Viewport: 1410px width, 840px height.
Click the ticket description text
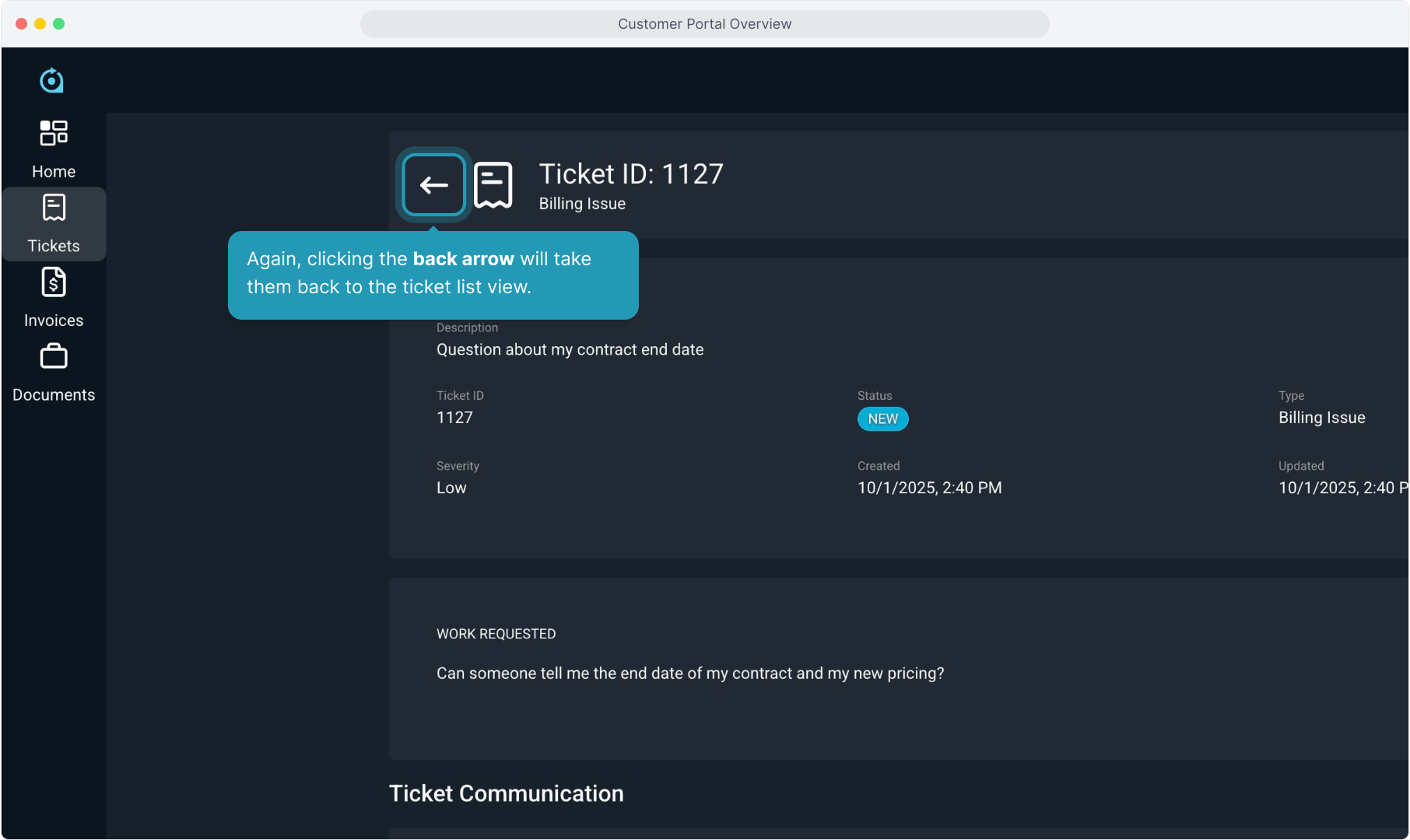pyautogui.click(x=570, y=350)
